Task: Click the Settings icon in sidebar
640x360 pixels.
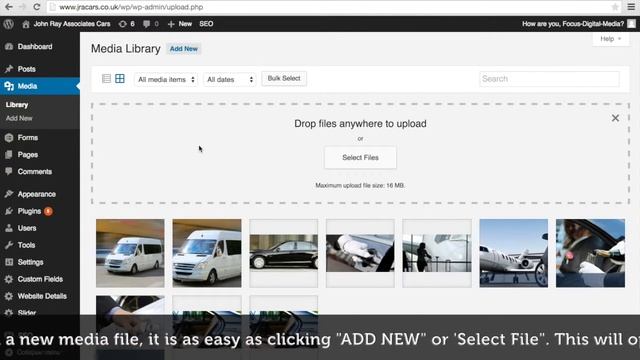Action: tap(9, 262)
